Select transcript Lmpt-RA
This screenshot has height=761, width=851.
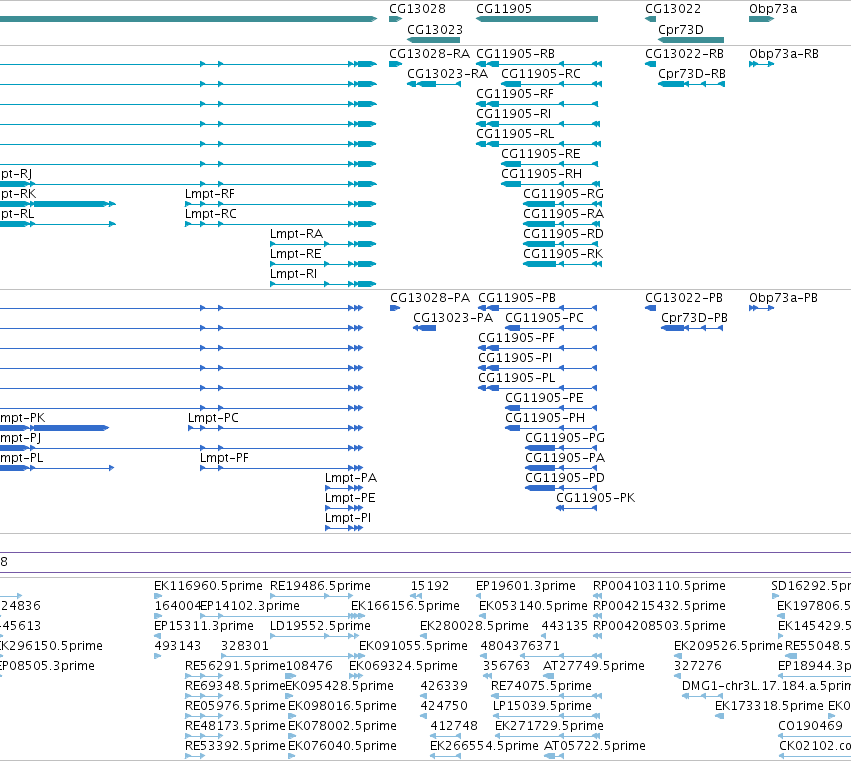click(x=296, y=234)
